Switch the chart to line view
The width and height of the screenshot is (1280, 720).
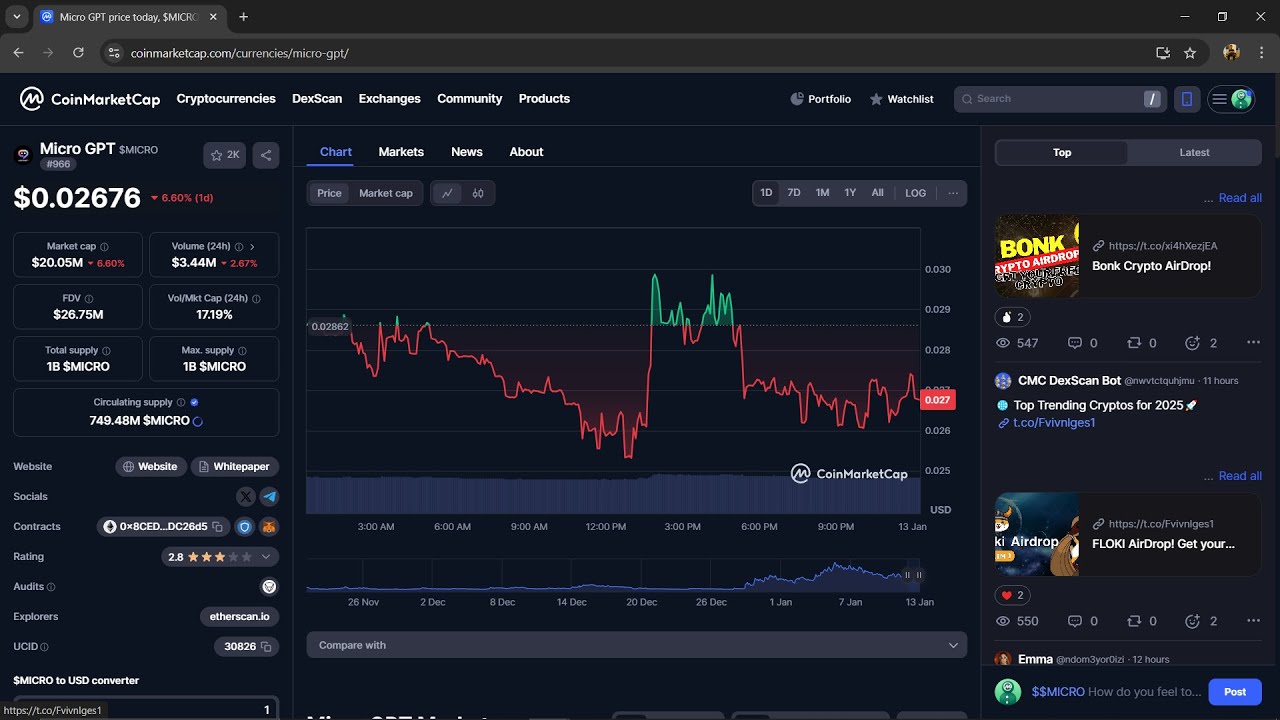(447, 193)
